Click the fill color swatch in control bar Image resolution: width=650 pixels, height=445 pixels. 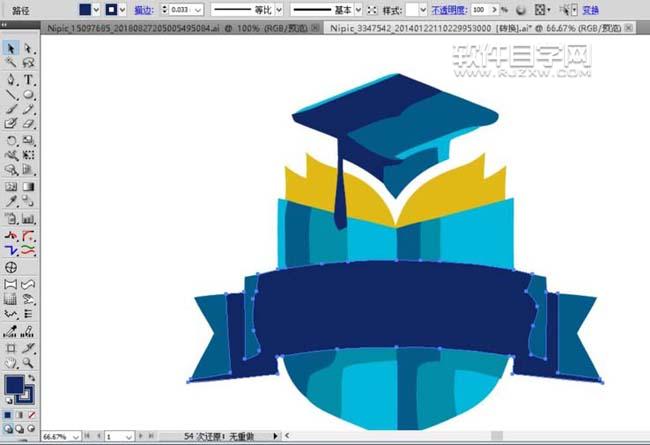pyautogui.click(x=85, y=10)
